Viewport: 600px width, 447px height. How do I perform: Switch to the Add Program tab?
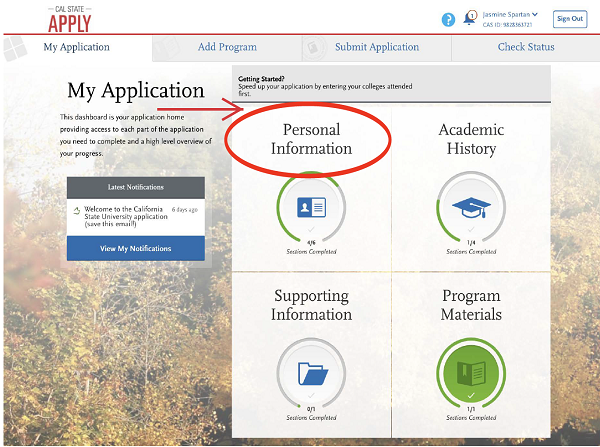click(x=227, y=47)
